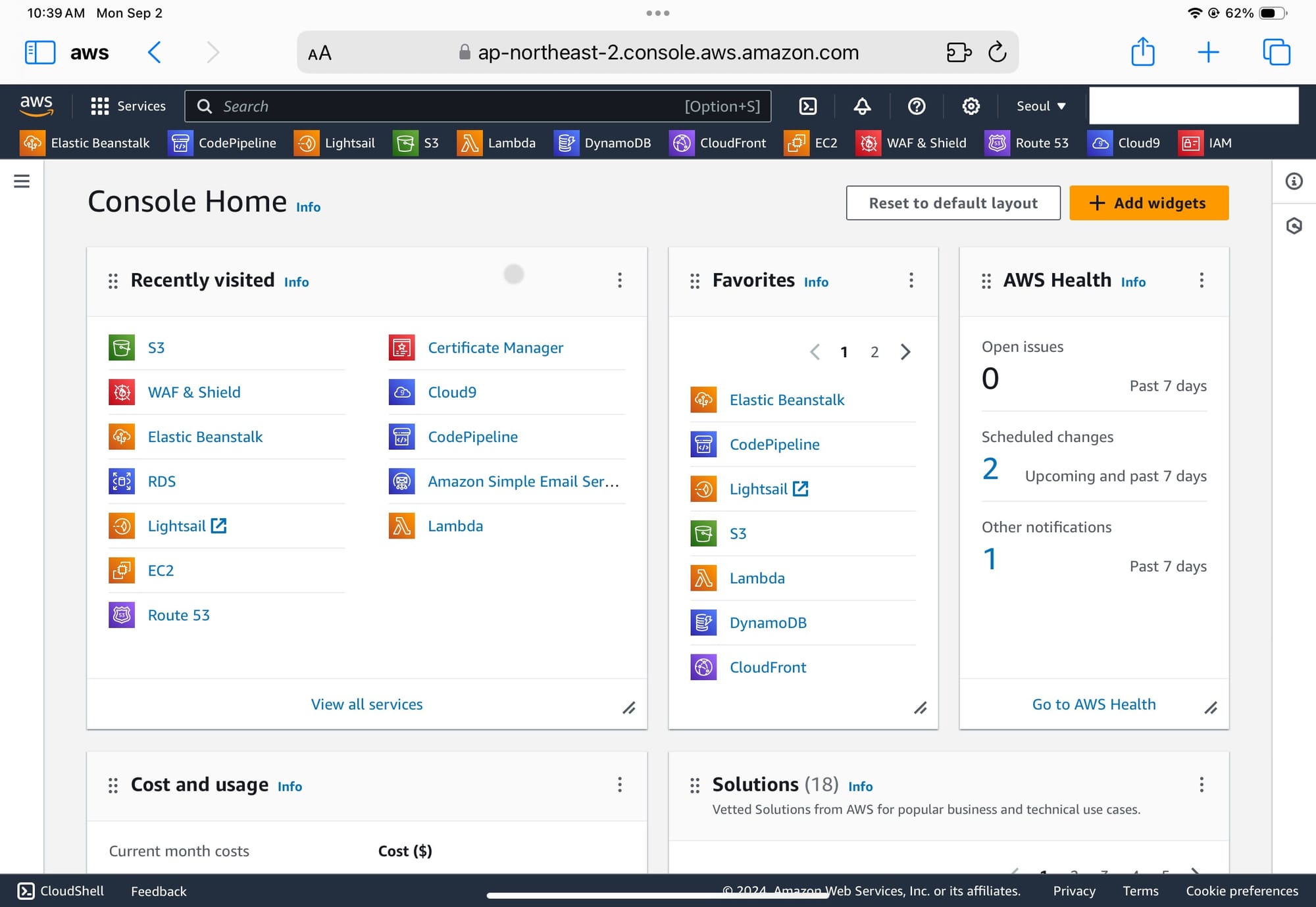Click the Add widgets button

click(x=1148, y=203)
